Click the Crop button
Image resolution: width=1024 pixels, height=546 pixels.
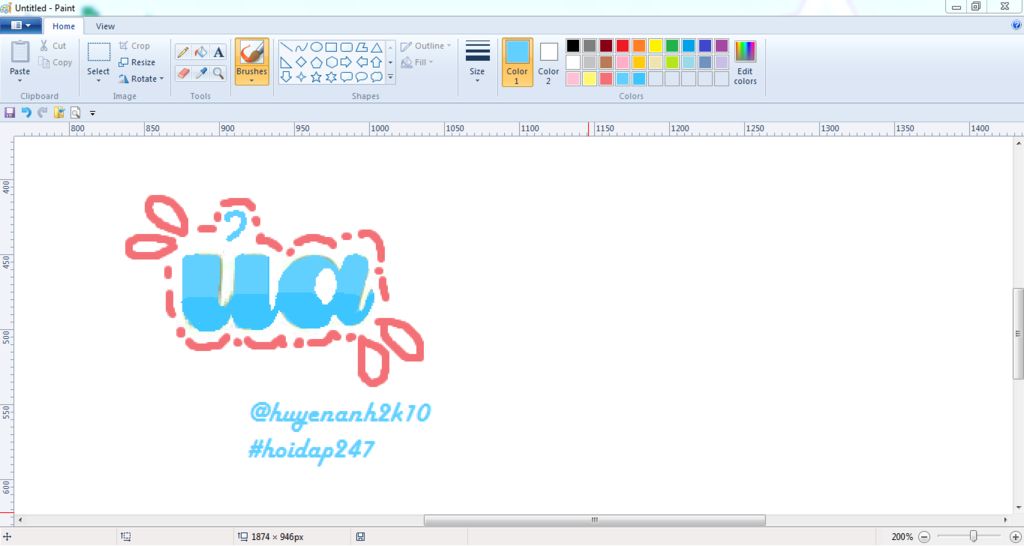coord(135,46)
